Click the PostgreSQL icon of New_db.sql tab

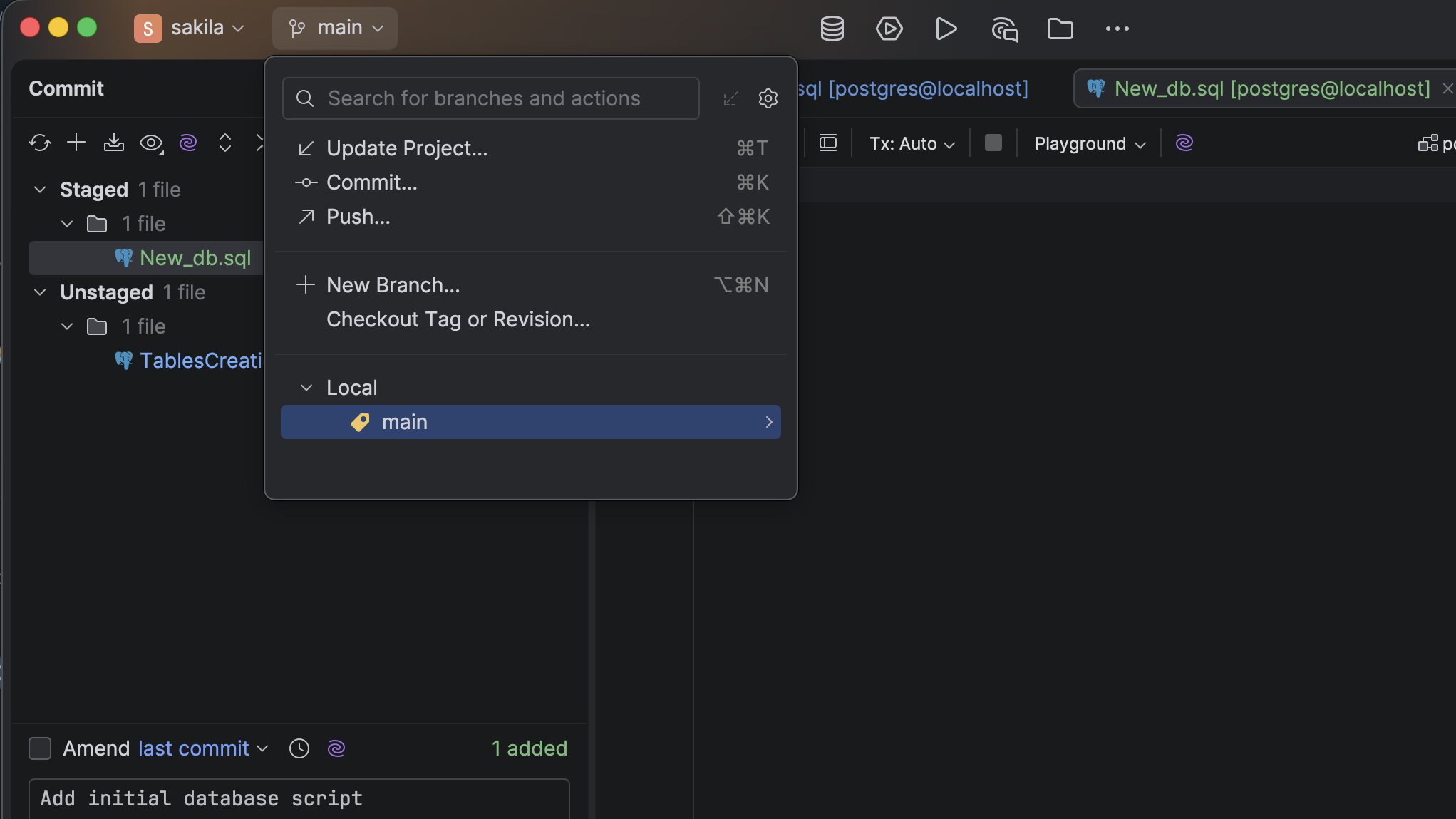point(1096,88)
